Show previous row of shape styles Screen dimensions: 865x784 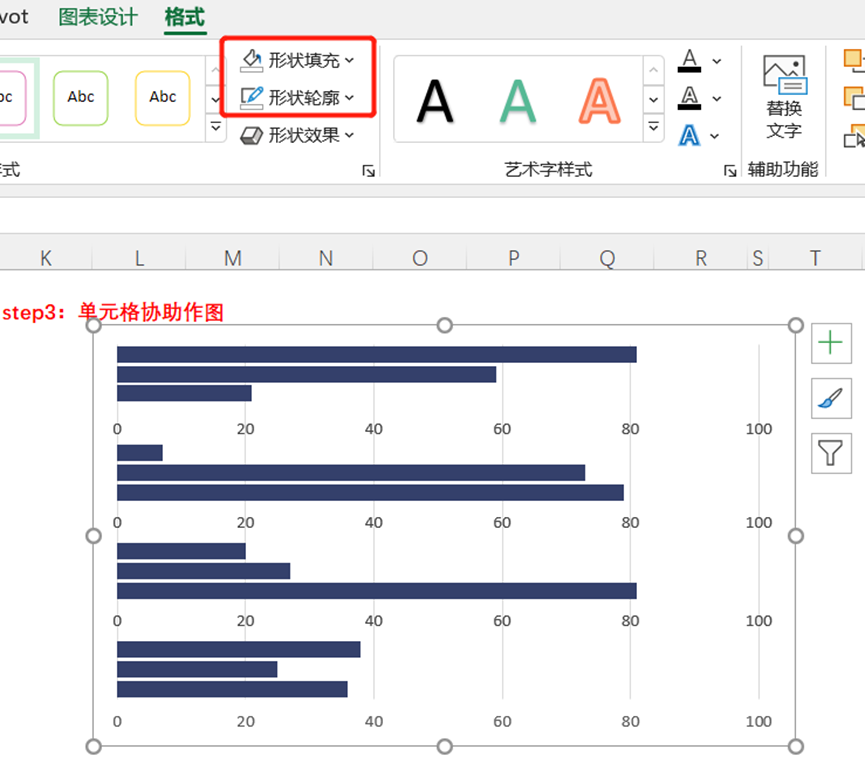(216, 70)
